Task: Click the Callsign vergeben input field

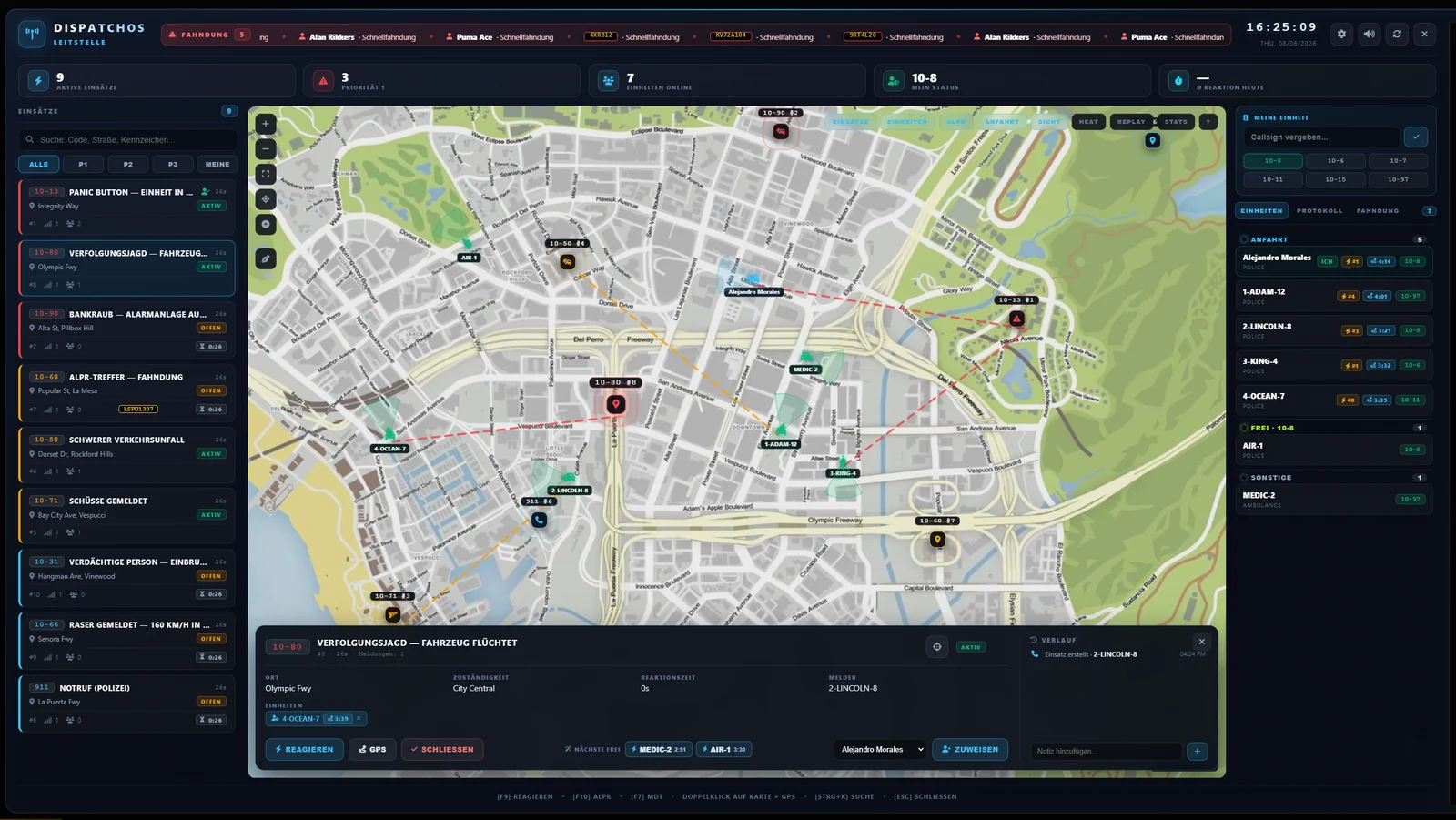Action: [x=1321, y=137]
